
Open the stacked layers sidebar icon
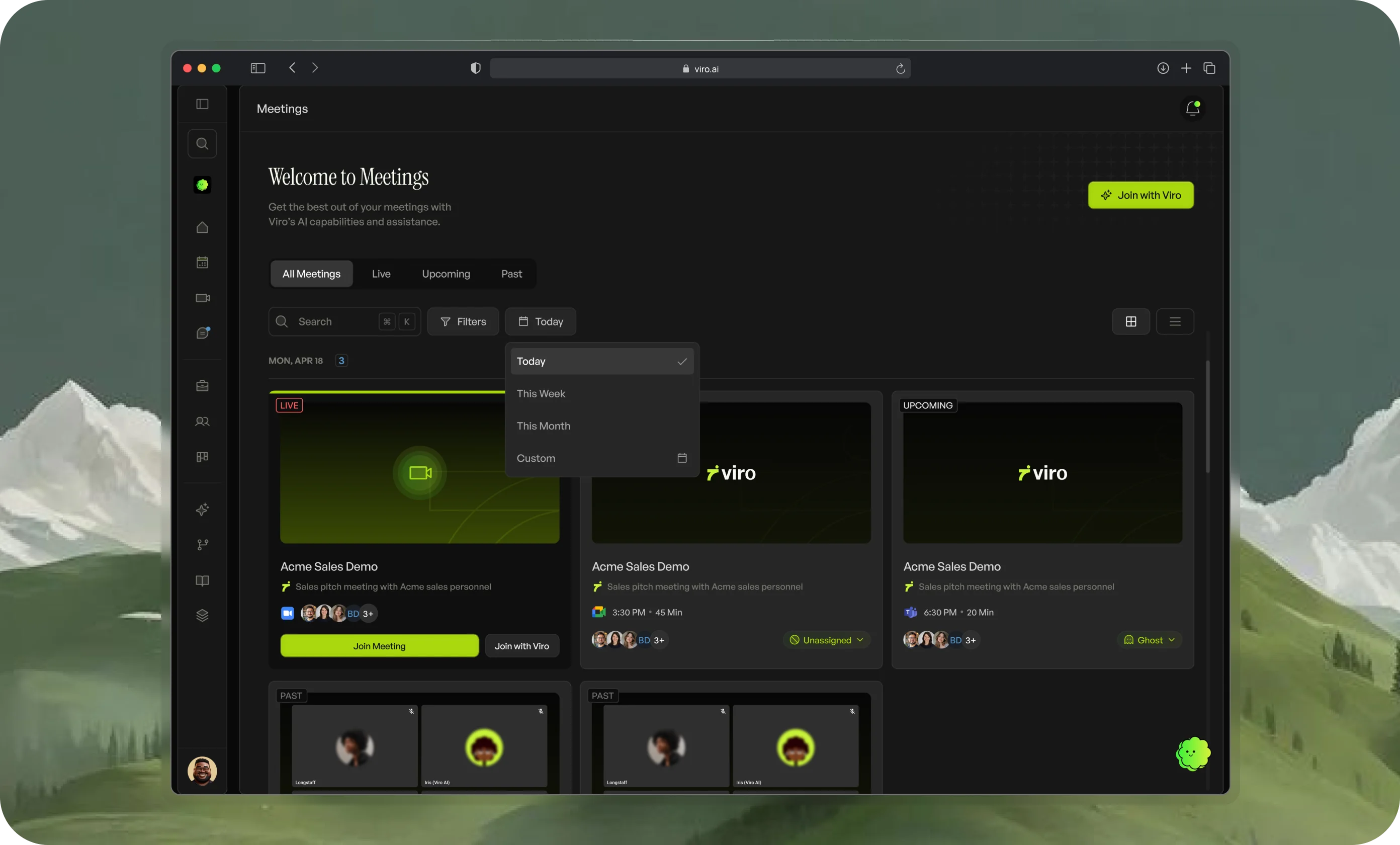(202, 616)
